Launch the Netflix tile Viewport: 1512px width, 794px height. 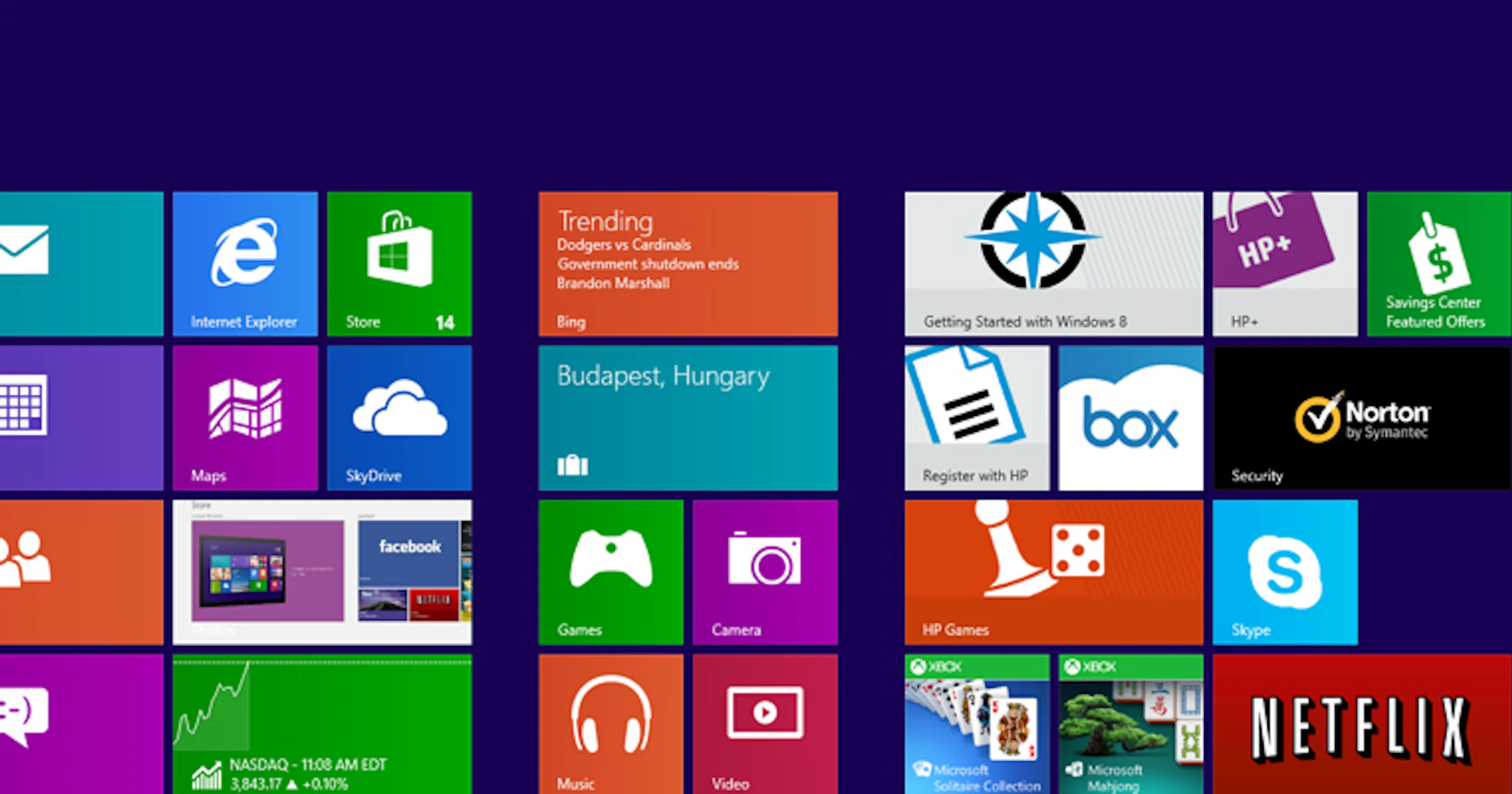coord(1362,724)
